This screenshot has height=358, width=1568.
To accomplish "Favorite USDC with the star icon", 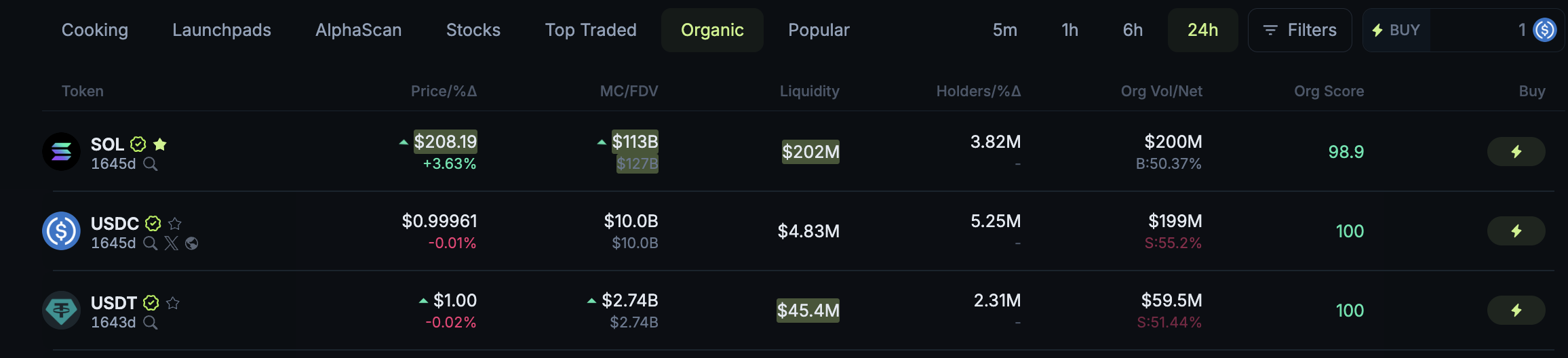I will (175, 224).
